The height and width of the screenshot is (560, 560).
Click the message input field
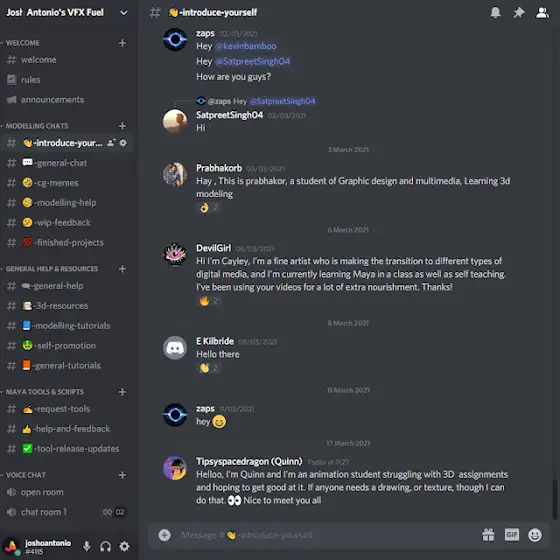(x=327, y=535)
